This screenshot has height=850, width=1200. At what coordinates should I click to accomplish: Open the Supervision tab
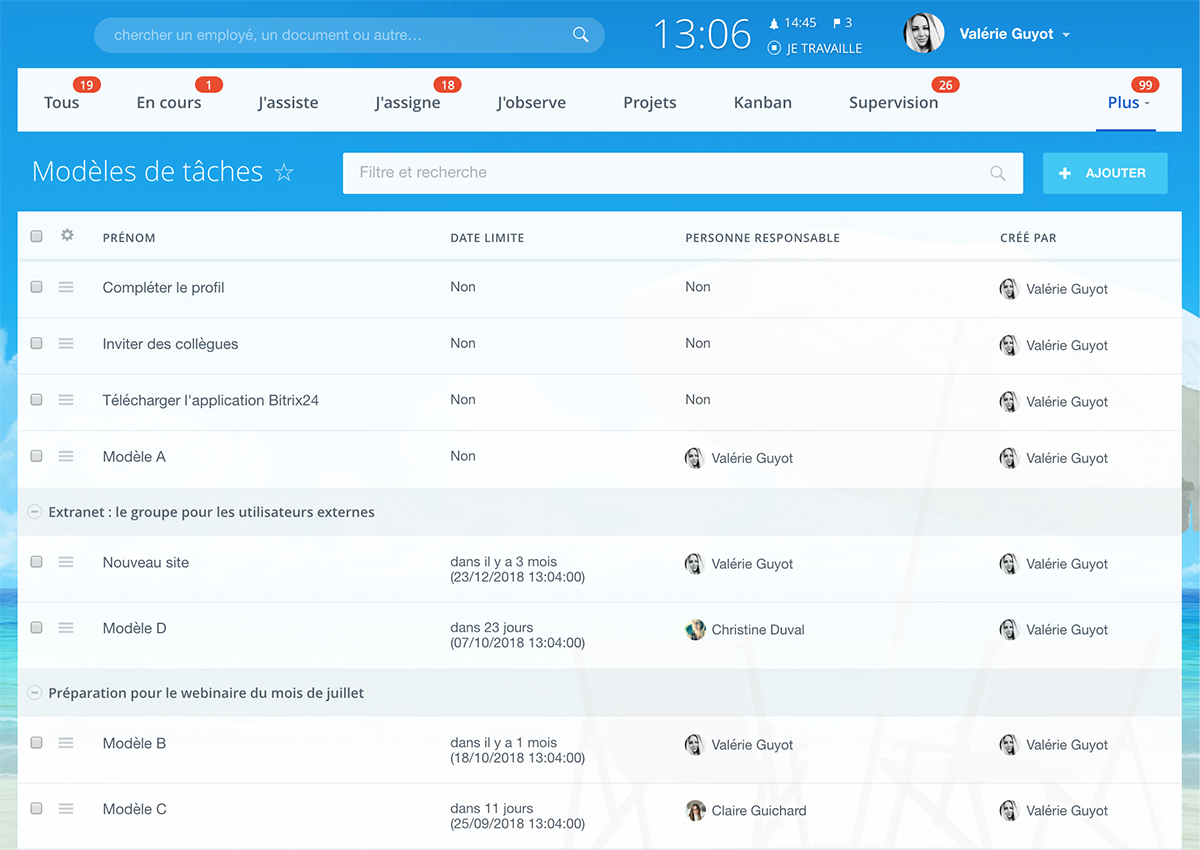(893, 103)
